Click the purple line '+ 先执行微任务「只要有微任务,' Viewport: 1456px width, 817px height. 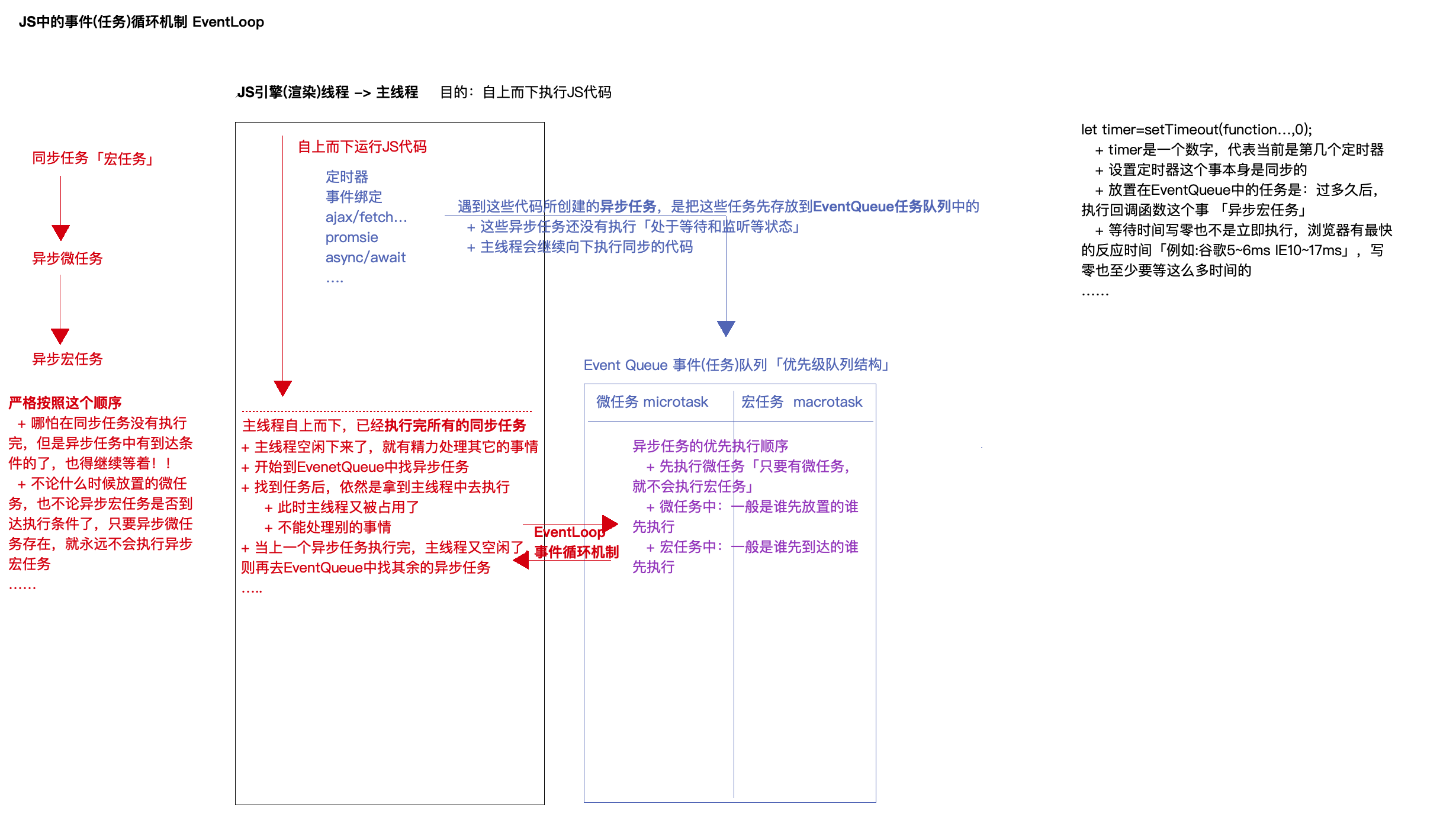(748, 466)
